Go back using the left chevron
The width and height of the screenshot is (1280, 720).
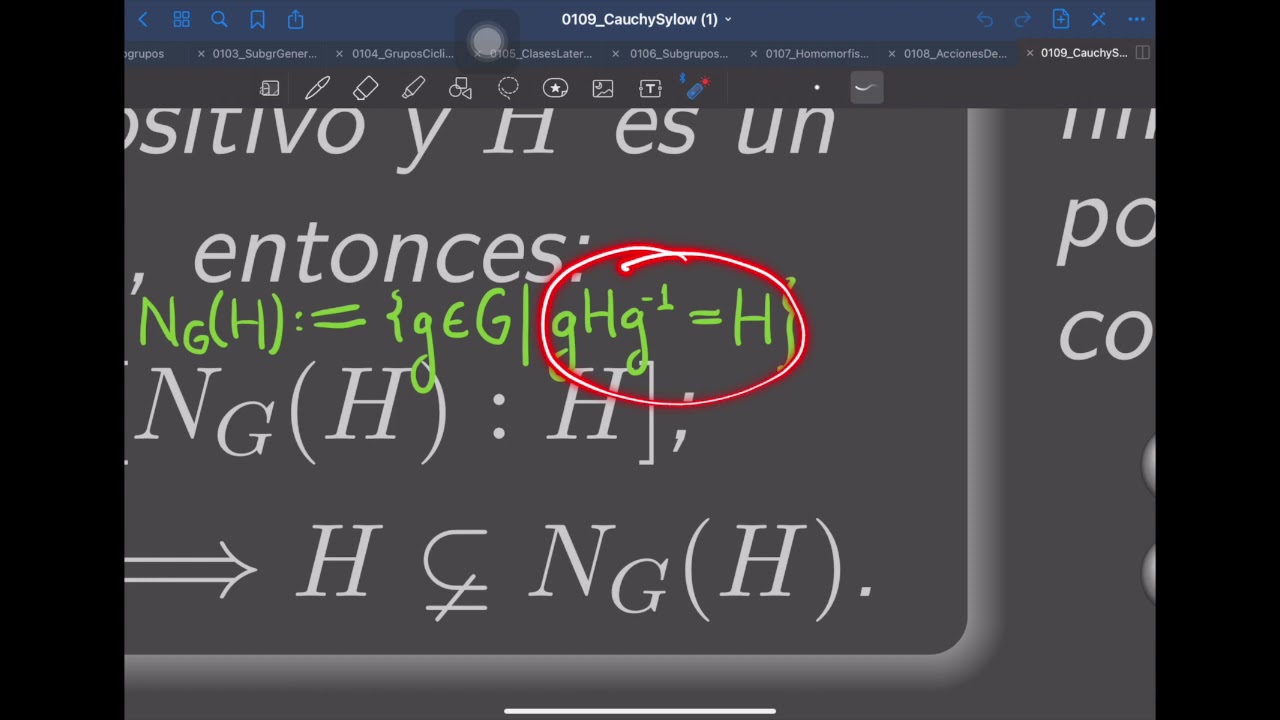coord(143,19)
